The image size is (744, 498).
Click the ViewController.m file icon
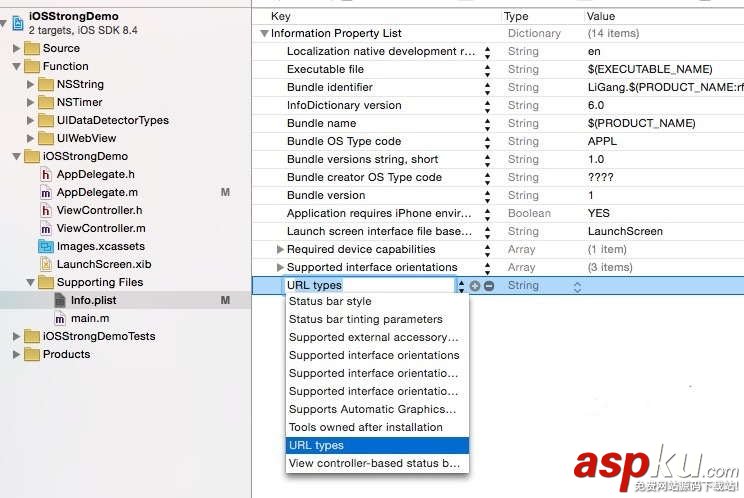[46, 229]
